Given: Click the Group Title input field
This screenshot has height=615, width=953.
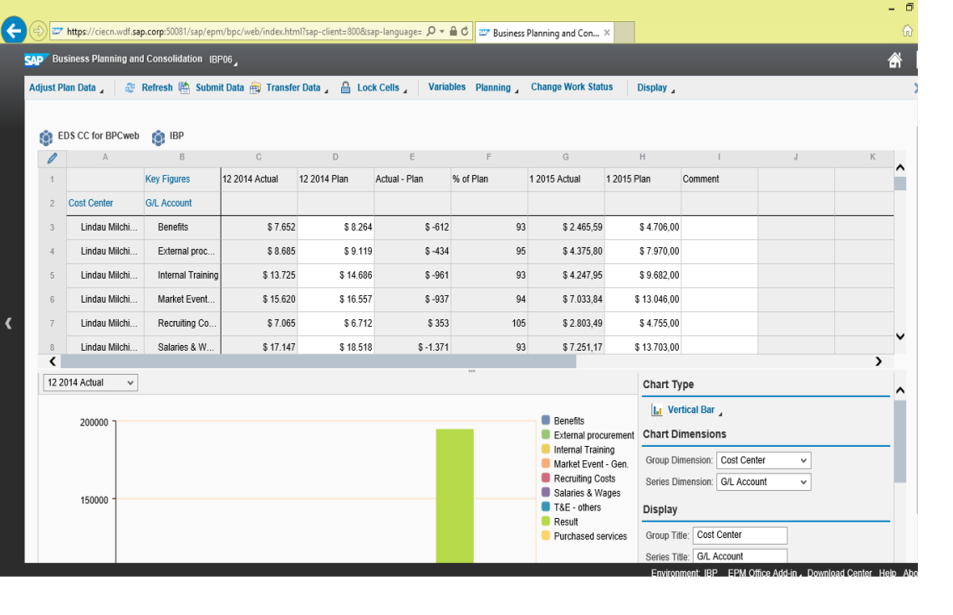Looking at the screenshot, I should pyautogui.click(x=740, y=535).
